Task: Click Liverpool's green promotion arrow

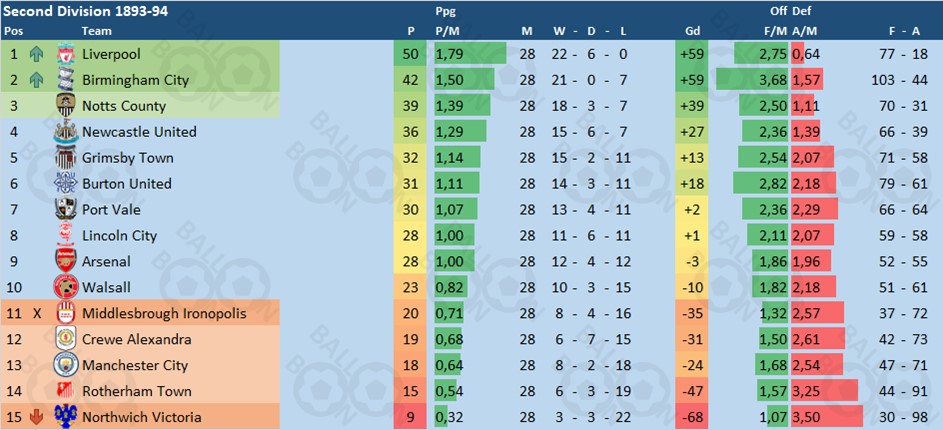Action: [x=37, y=55]
